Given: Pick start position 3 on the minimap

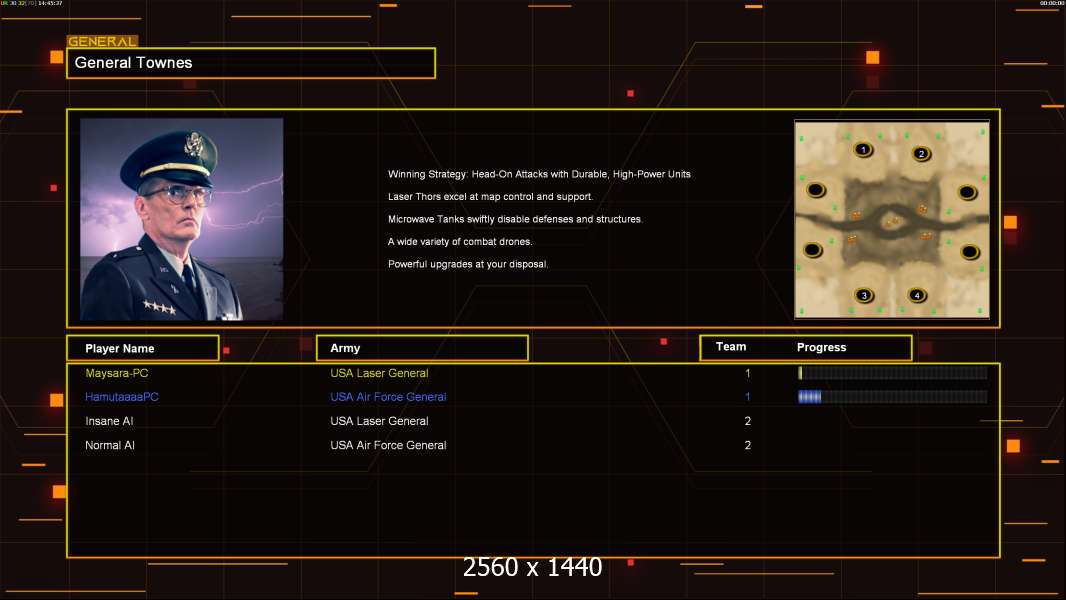Looking at the screenshot, I should point(864,295).
